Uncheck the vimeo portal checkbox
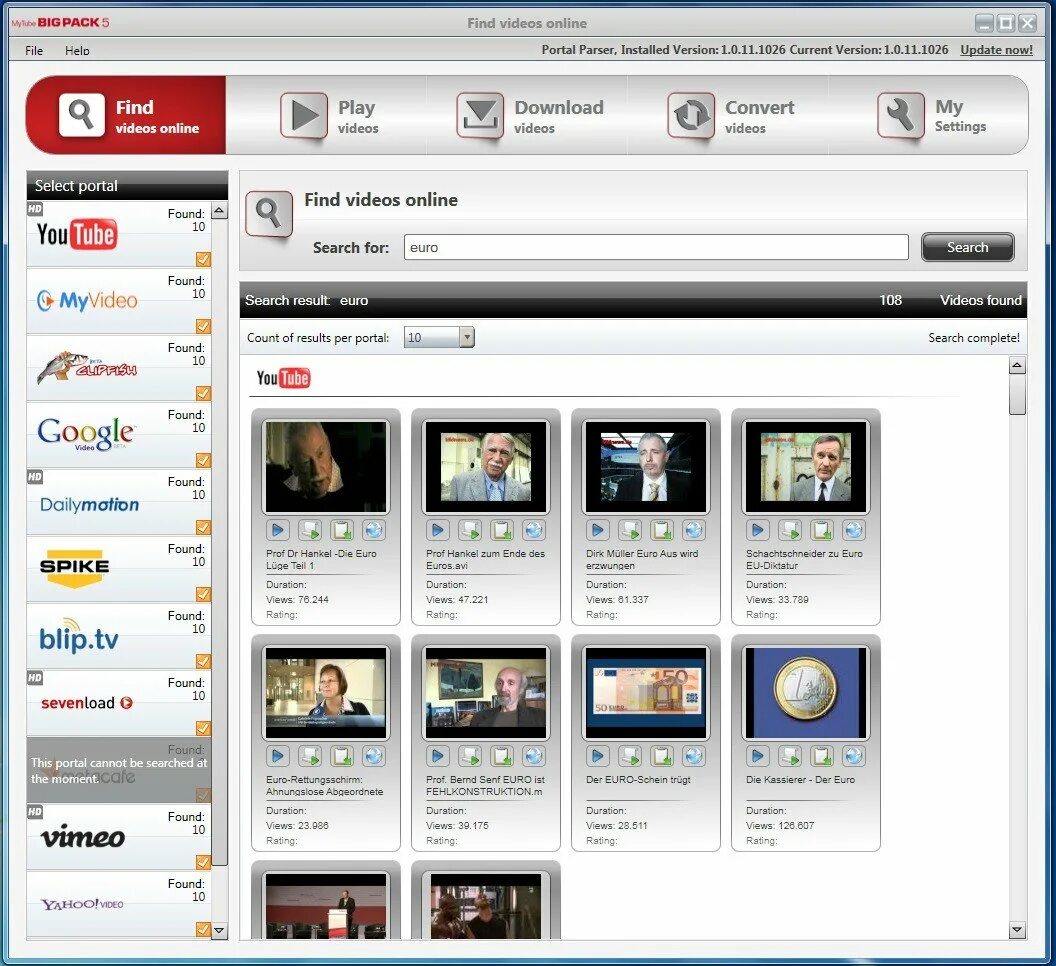Image resolution: width=1056 pixels, height=966 pixels. pos(203,862)
